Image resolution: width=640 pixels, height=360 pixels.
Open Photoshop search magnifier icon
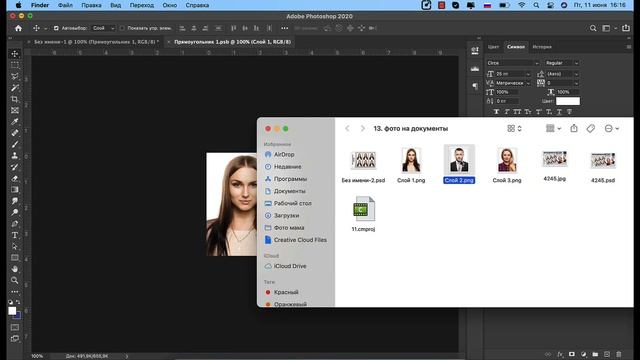593,28
